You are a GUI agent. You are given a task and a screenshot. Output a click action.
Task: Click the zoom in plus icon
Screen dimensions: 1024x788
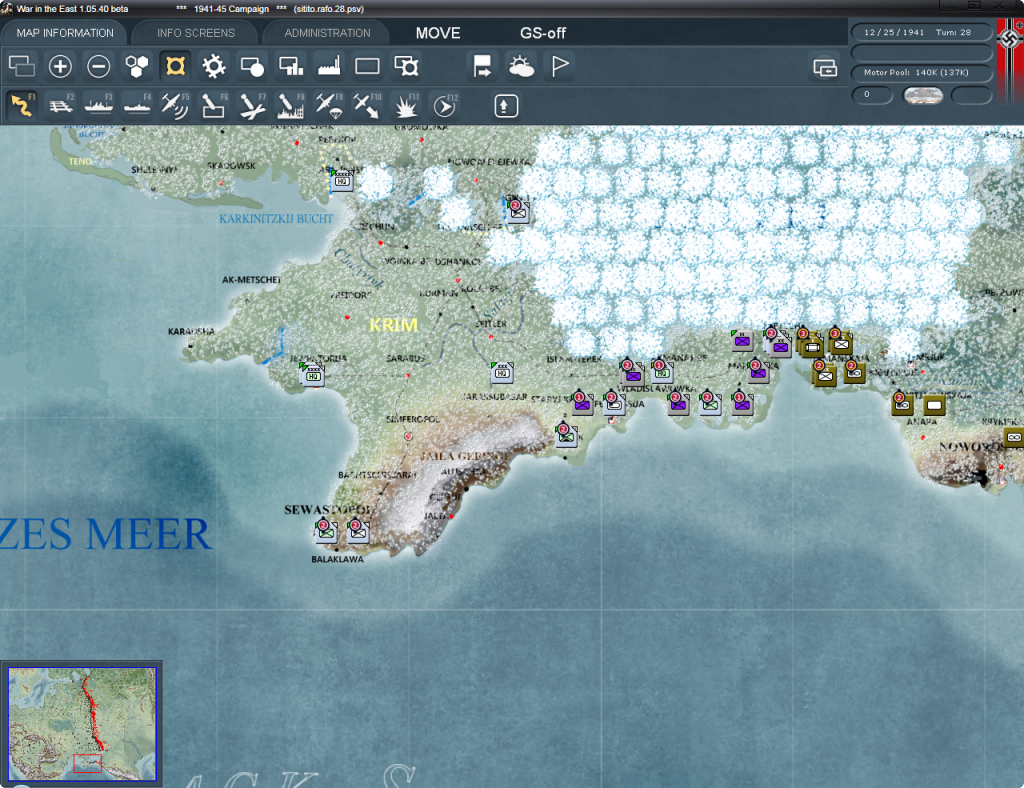tap(60, 66)
